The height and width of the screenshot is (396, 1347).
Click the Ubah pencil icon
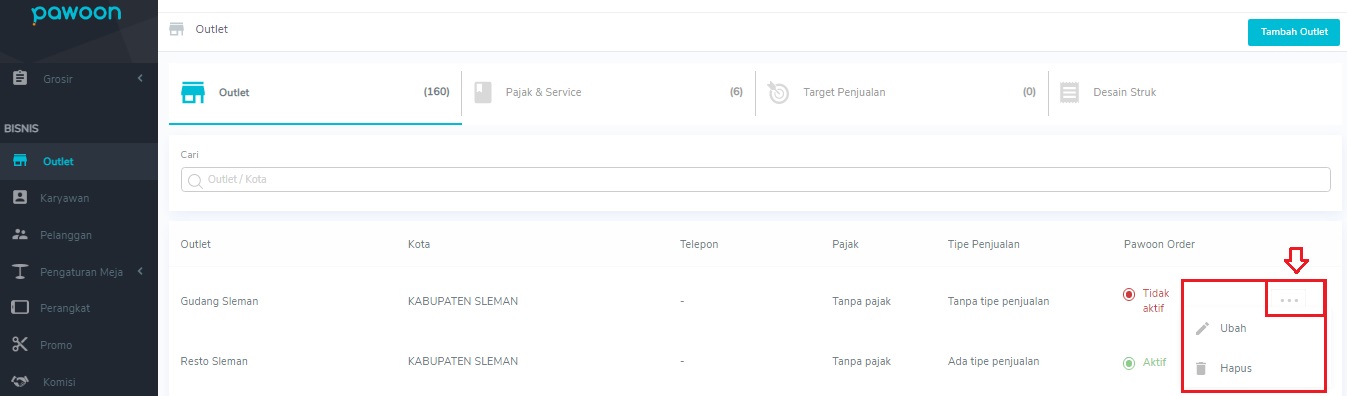pyautogui.click(x=1202, y=328)
